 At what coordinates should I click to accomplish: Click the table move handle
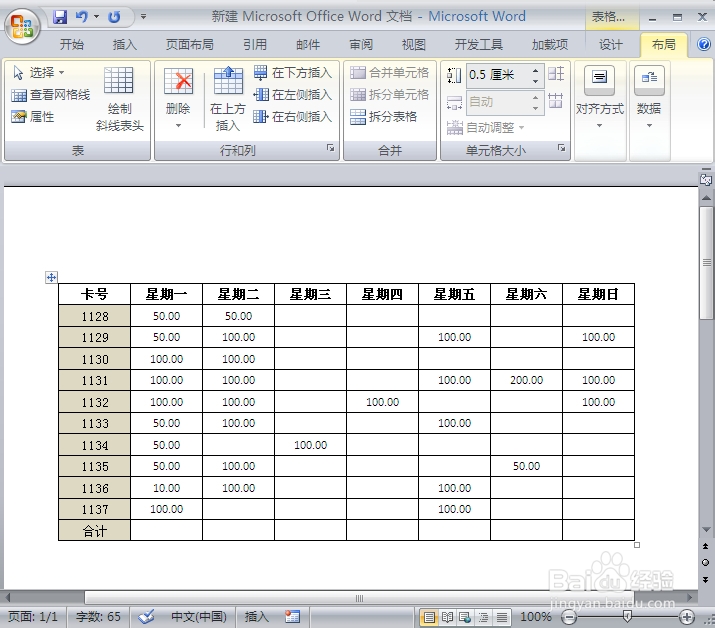51,277
